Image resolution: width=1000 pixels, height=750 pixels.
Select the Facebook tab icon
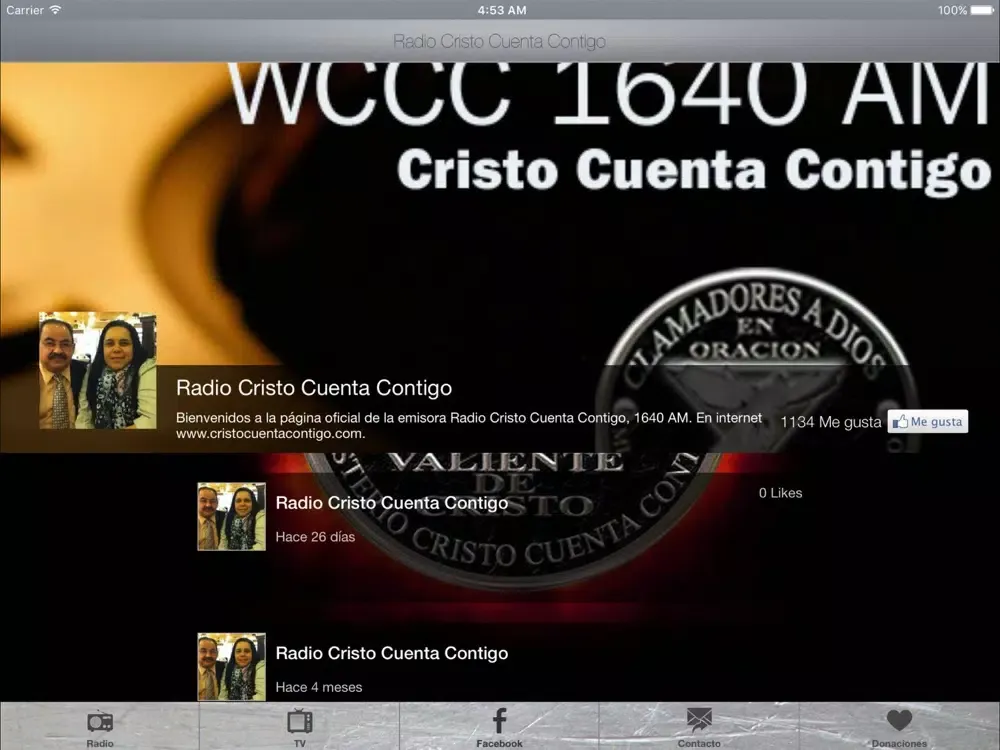click(x=499, y=721)
